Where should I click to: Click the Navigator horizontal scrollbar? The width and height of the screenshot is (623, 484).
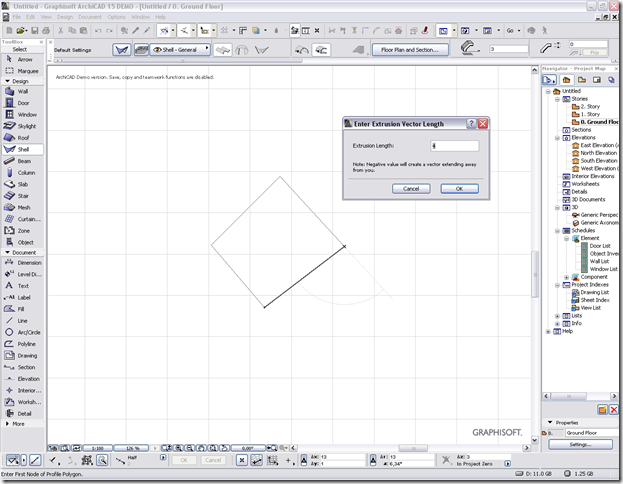coord(568,396)
